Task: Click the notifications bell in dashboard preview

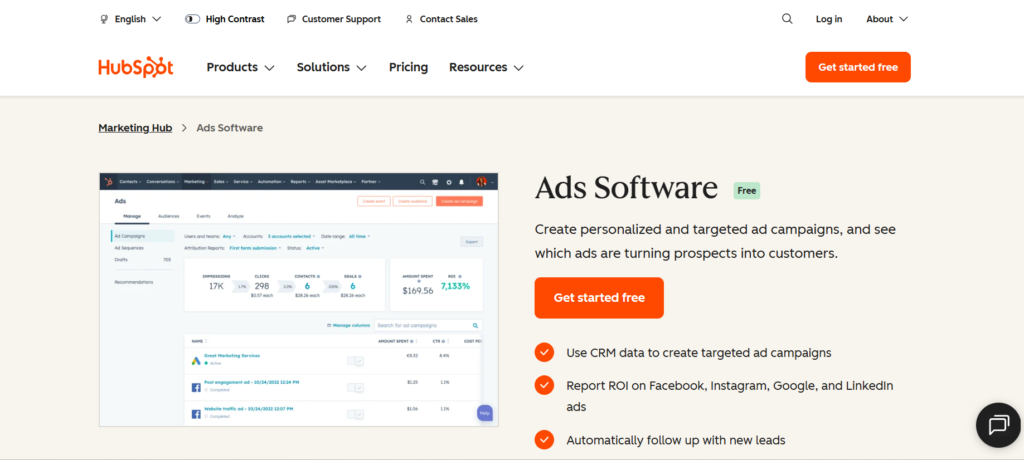Action: click(x=461, y=182)
